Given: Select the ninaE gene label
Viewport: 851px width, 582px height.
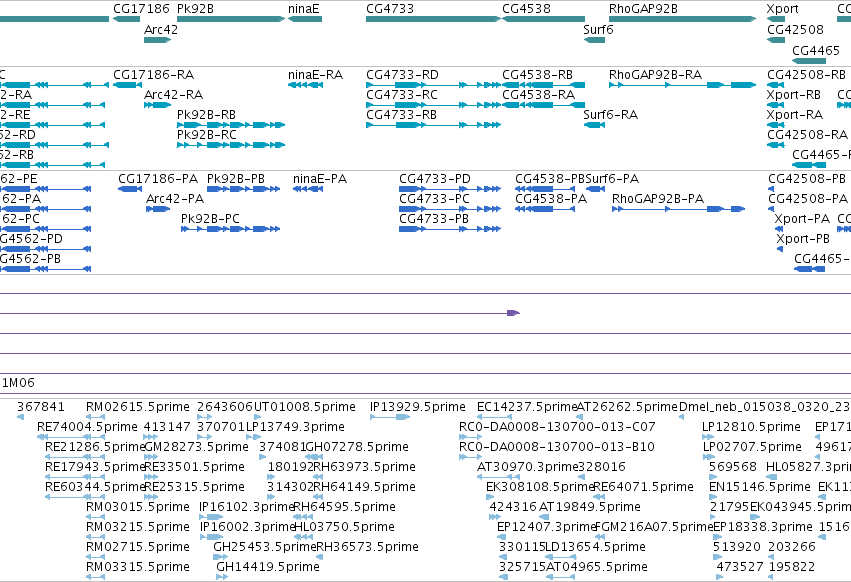Looking at the screenshot, I should pos(304,9).
